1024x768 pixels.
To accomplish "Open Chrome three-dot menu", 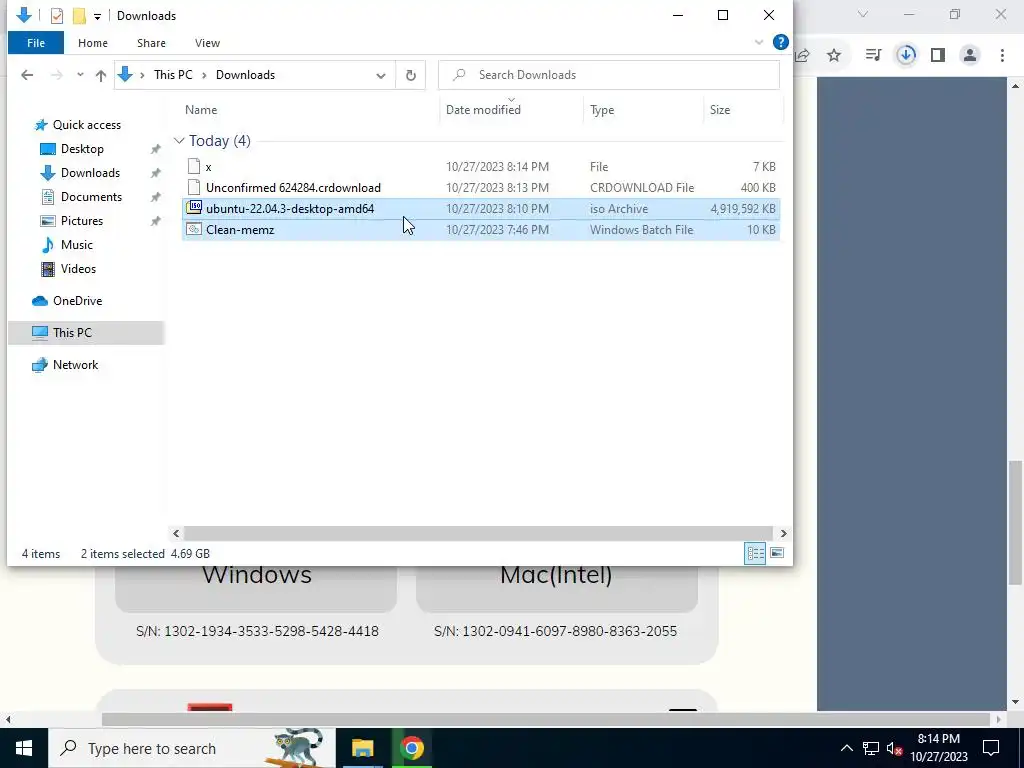I will click(x=1002, y=56).
